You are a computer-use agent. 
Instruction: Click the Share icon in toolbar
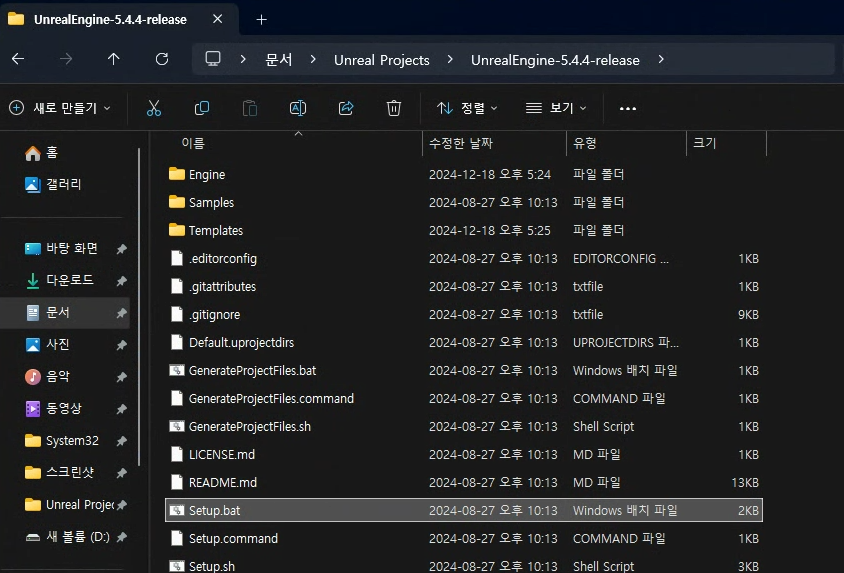point(346,108)
